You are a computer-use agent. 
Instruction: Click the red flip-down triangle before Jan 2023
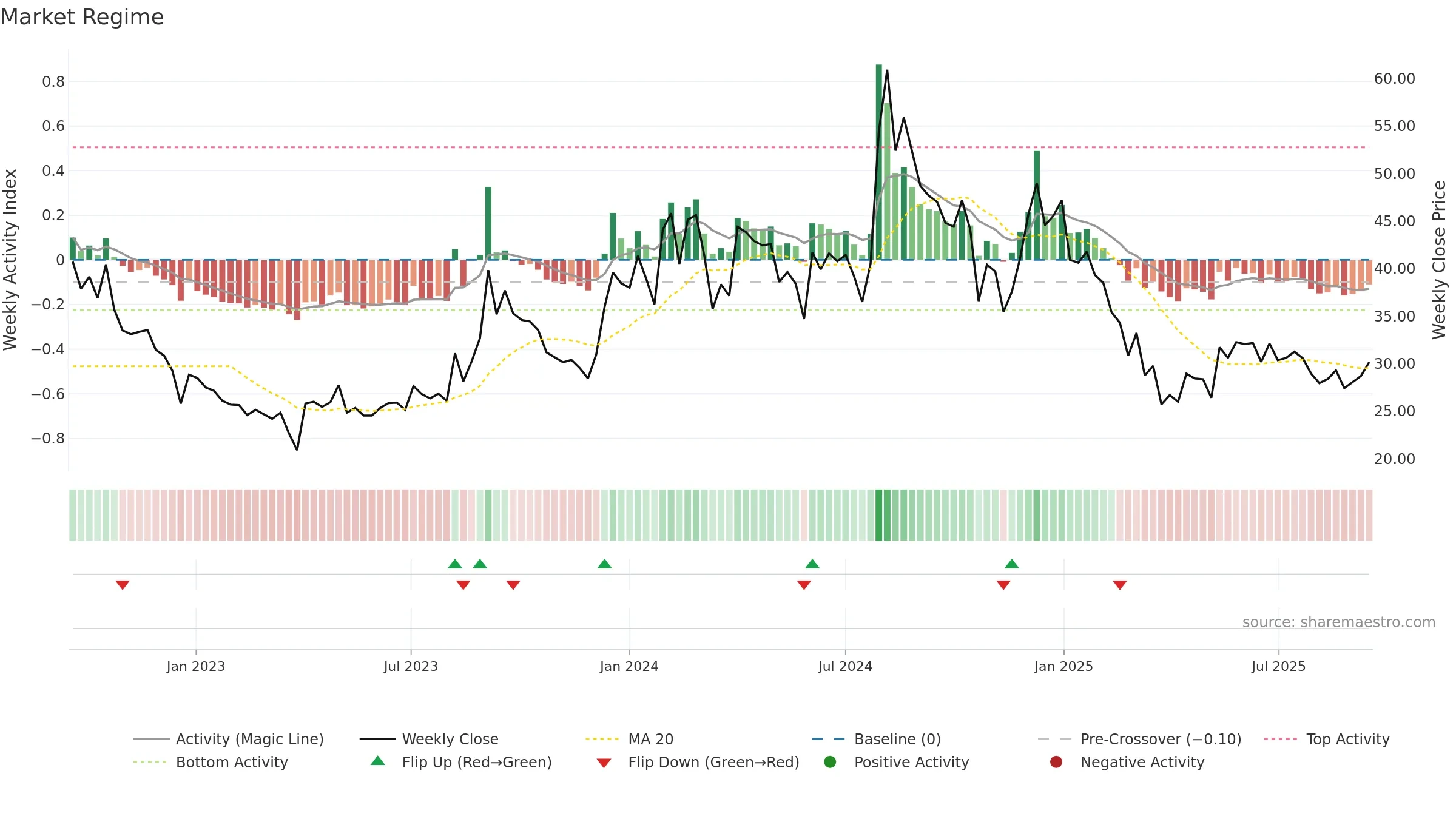tap(123, 585)
